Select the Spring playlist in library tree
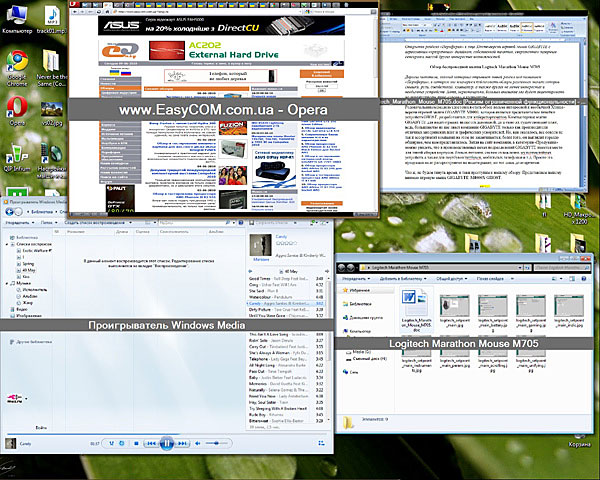The height and width of the screenshot is (480, 600). [x=25, y=264]
